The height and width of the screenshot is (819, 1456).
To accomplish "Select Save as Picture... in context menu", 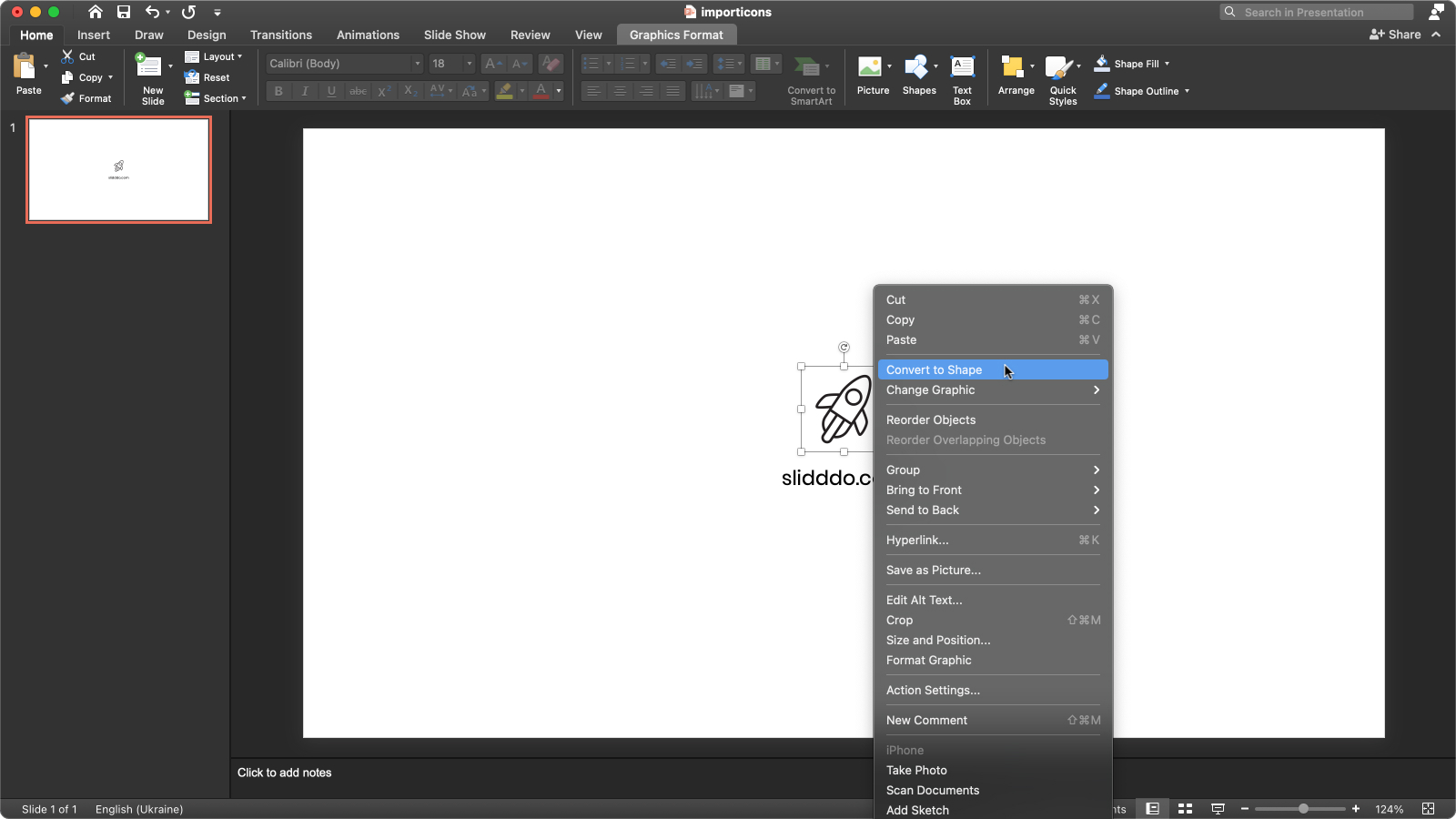I will click(x=993, y=570).
